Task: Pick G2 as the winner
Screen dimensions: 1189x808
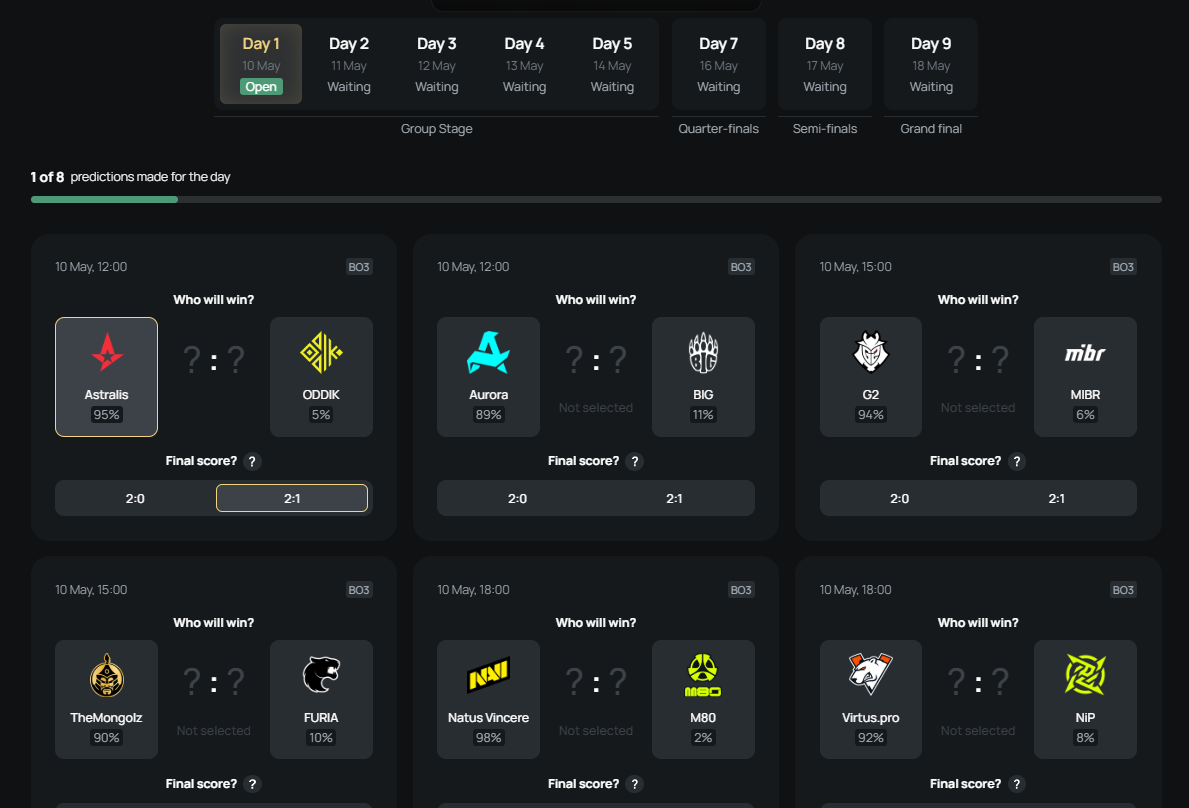Action: [x=871, y=377]
